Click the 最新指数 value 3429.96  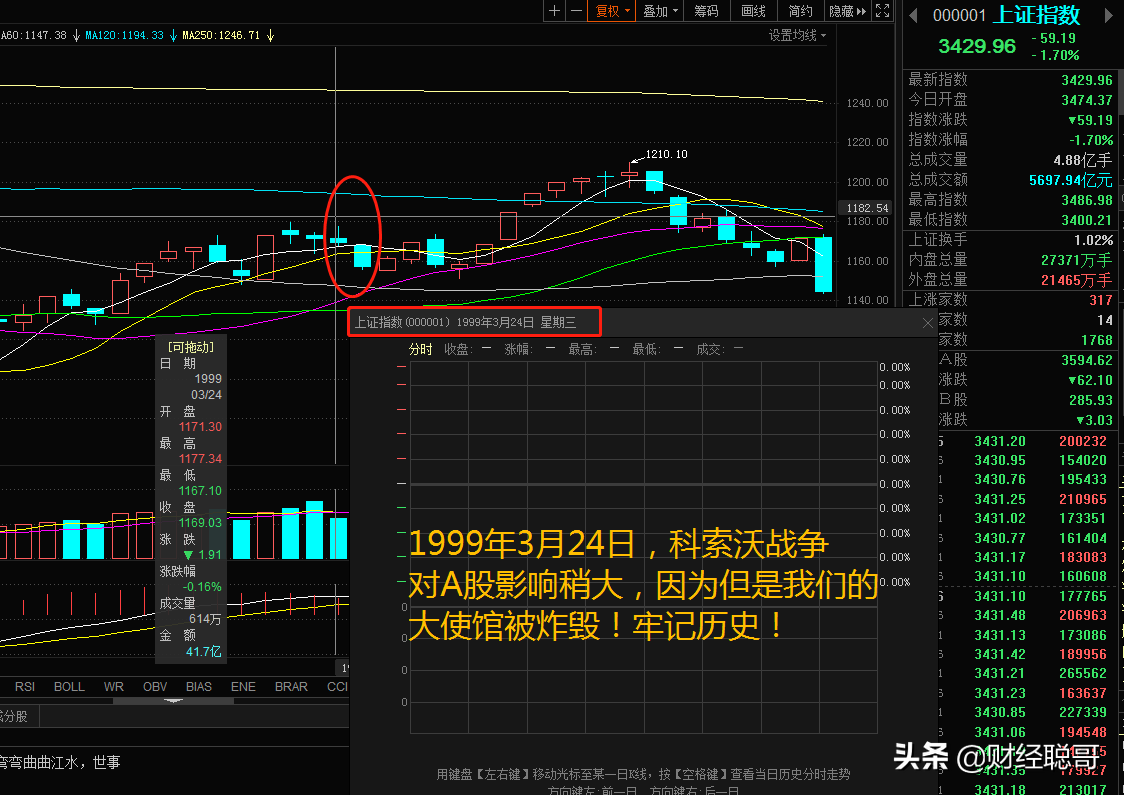(x=1087, y=80)
